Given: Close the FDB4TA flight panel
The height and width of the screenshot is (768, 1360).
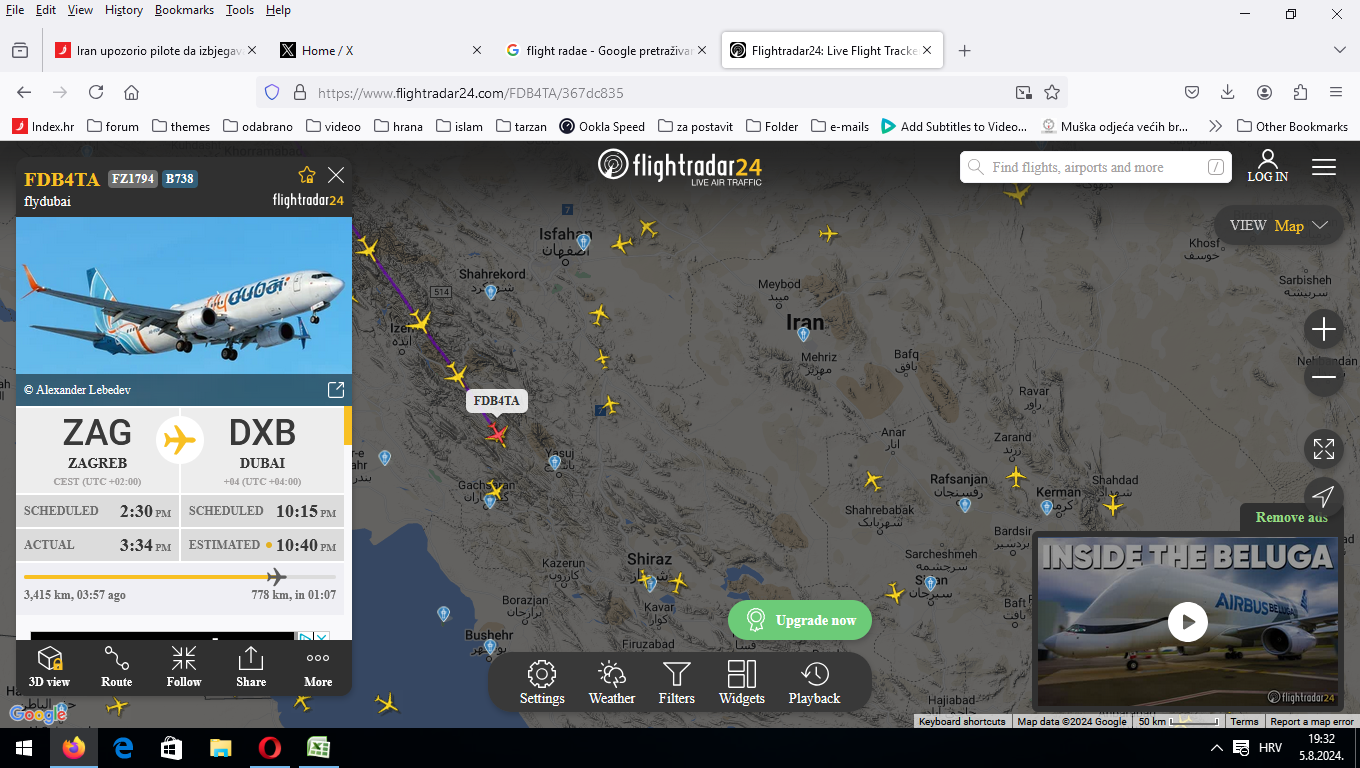Looking at the screenshot, I should (336, 175).
